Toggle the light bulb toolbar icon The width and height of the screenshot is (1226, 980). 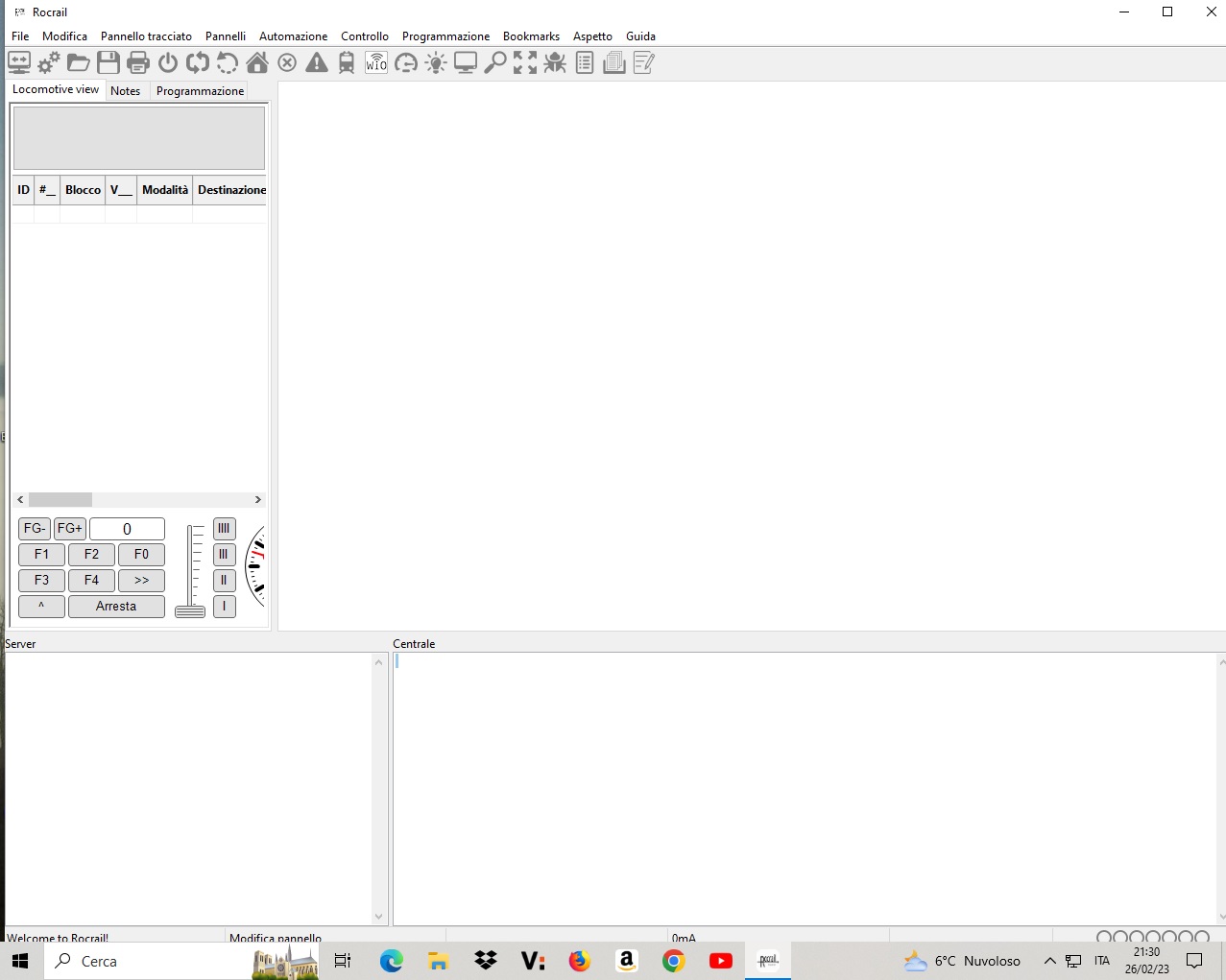click(x=436, y=63)
